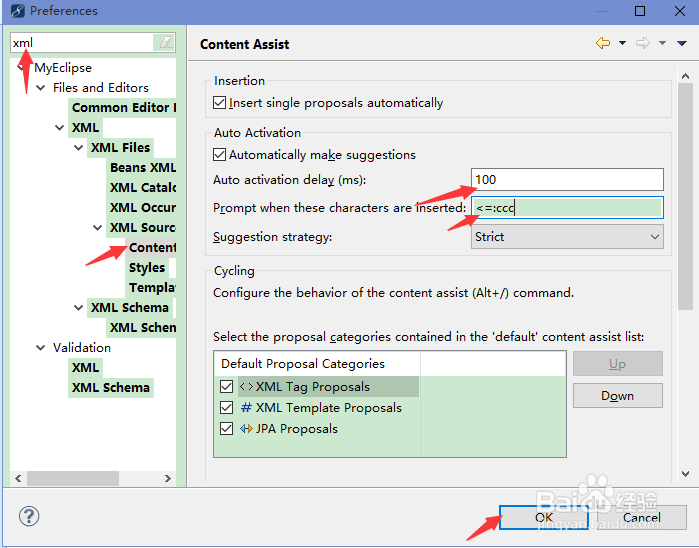Screen dimensions: 699x548
Task: Click the Default Proposal Categories column header
Action: pyautogui.click(x=317, y=364)
